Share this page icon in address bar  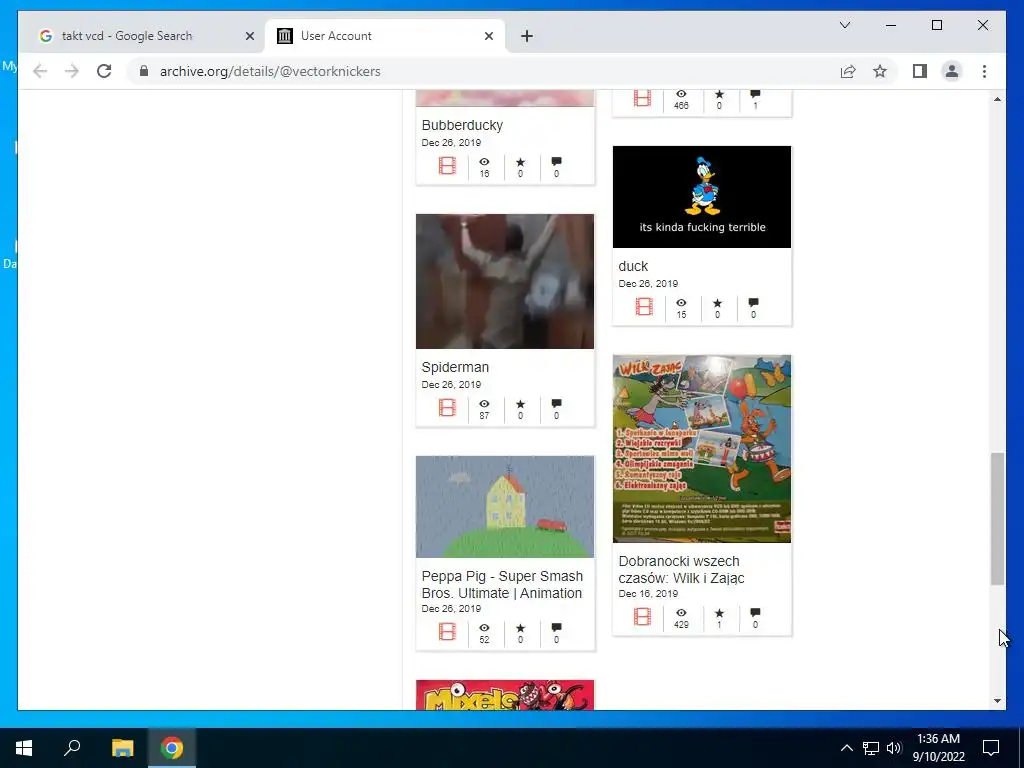[848, 71]
